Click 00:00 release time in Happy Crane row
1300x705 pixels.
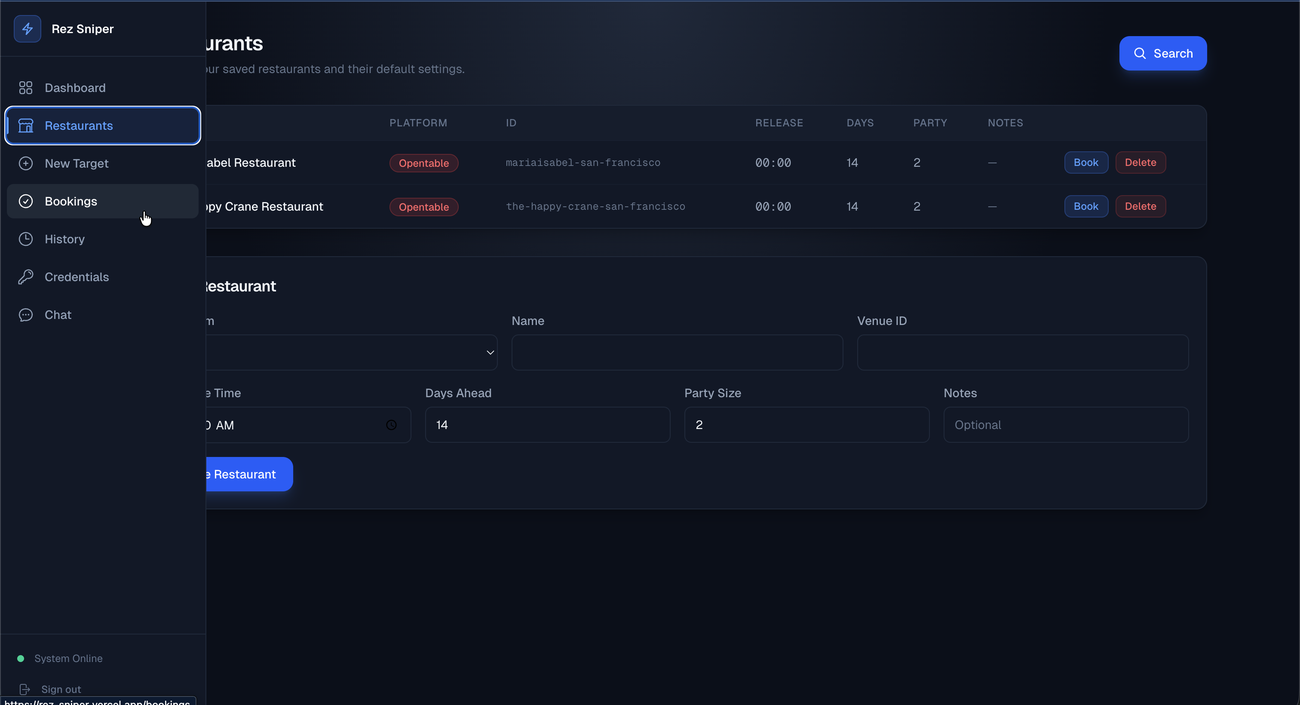point(773,207)
